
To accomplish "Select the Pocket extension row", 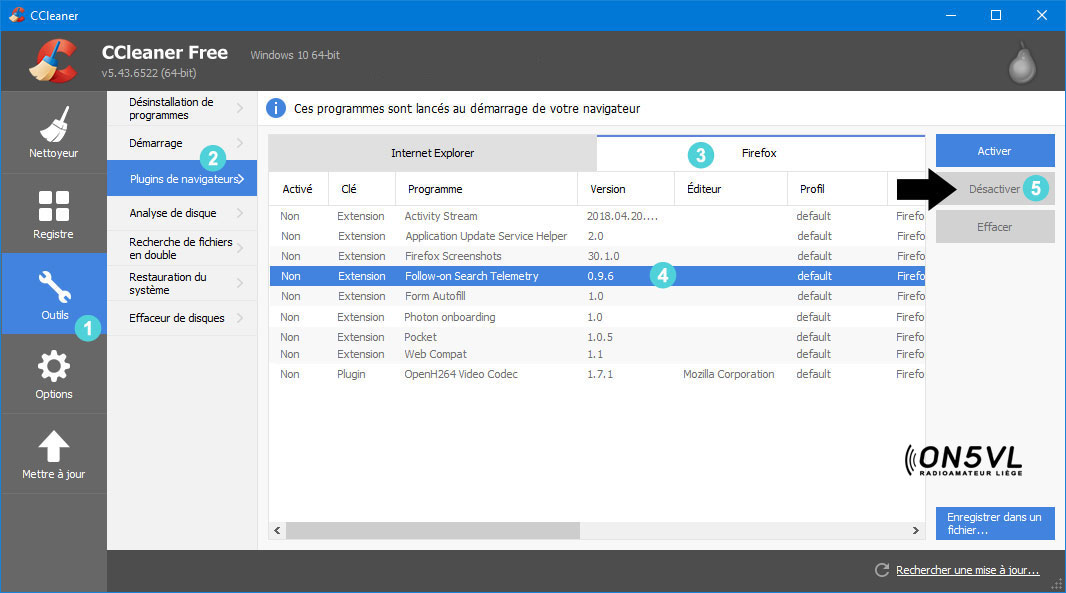I will [x=597, y=337].
